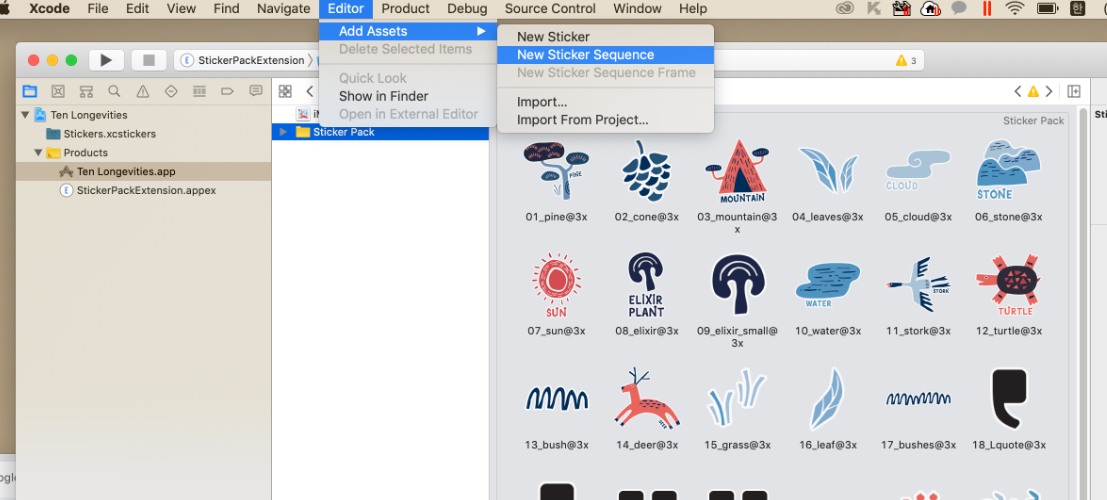This screenshot has height=500, width=1107.
Task: Open the Navigate menu
Action: [283, 9]
